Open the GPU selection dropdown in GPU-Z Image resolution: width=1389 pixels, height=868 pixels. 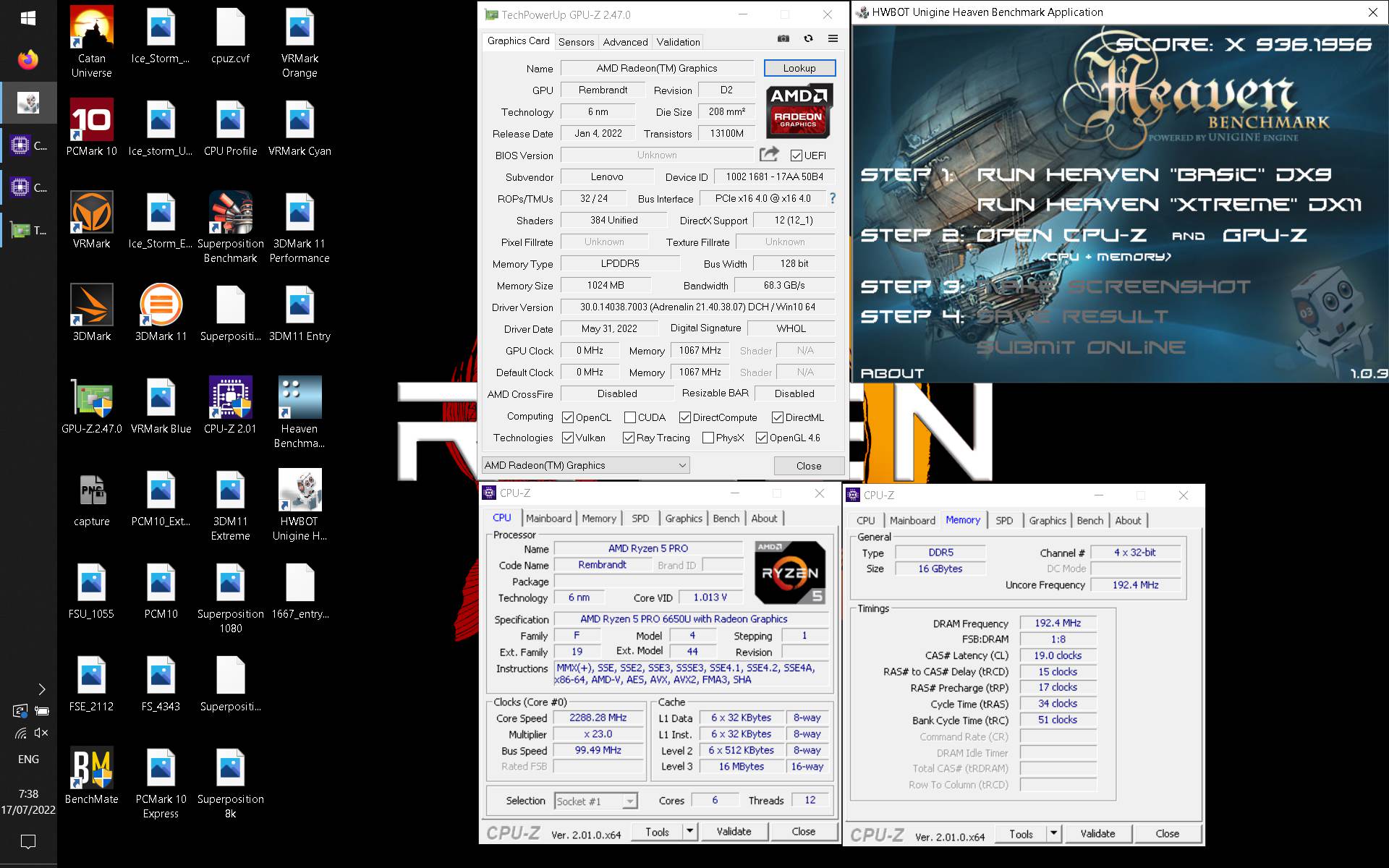(586, 465)
